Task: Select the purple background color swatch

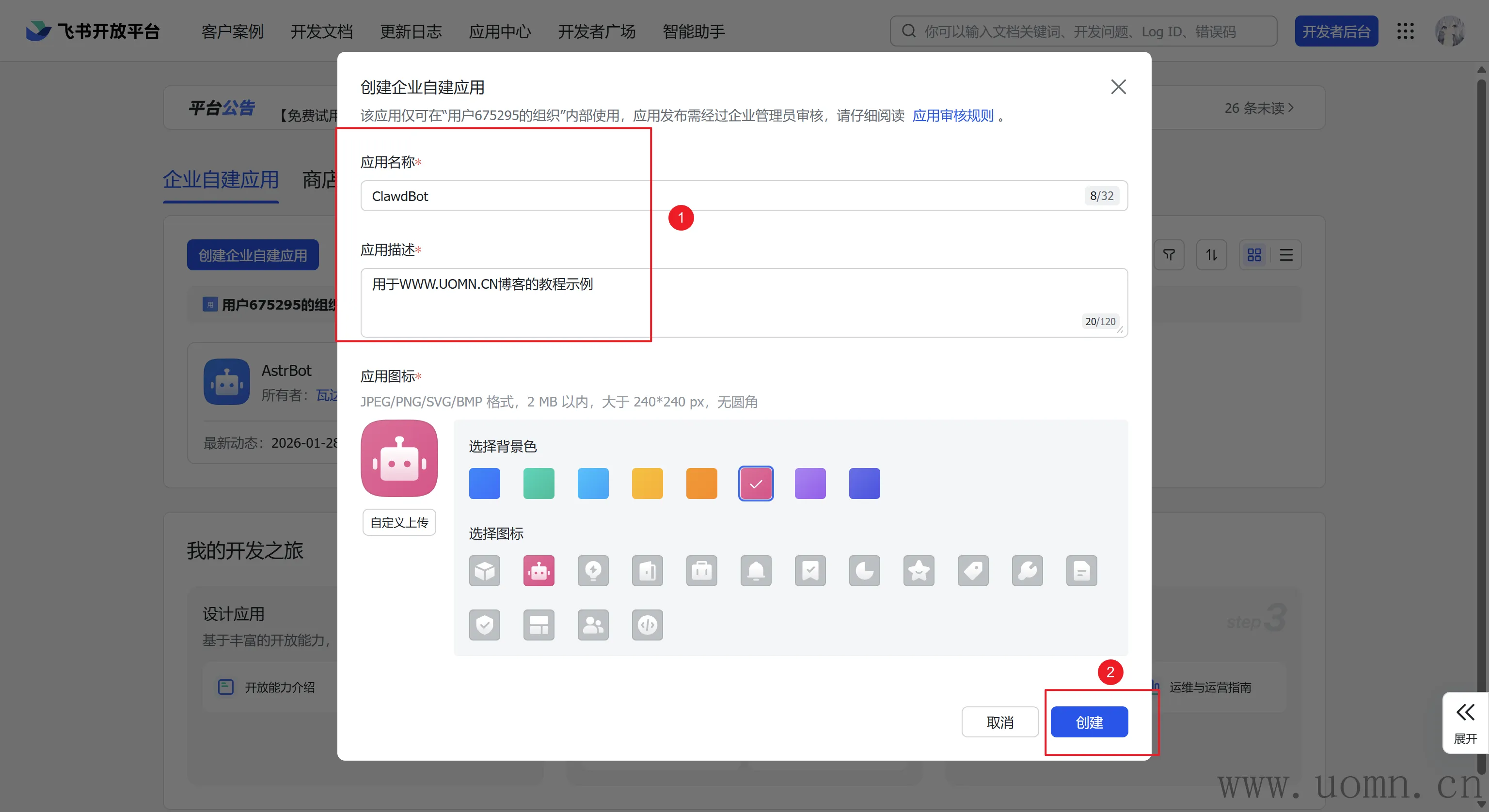Action: (x=810, y=483)
